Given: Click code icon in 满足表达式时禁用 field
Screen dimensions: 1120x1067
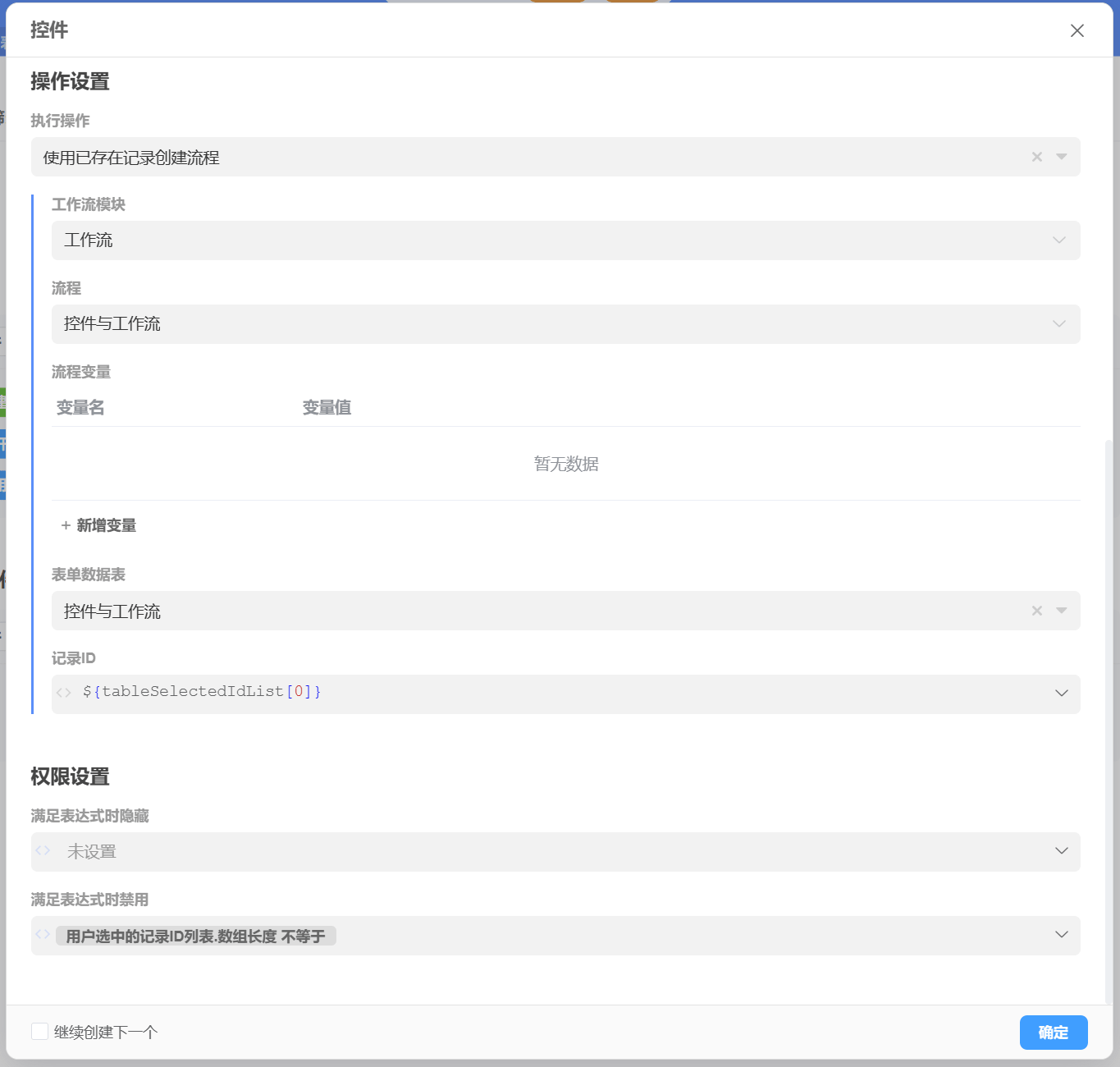Looking at the screenshot, I should point(43,934).
